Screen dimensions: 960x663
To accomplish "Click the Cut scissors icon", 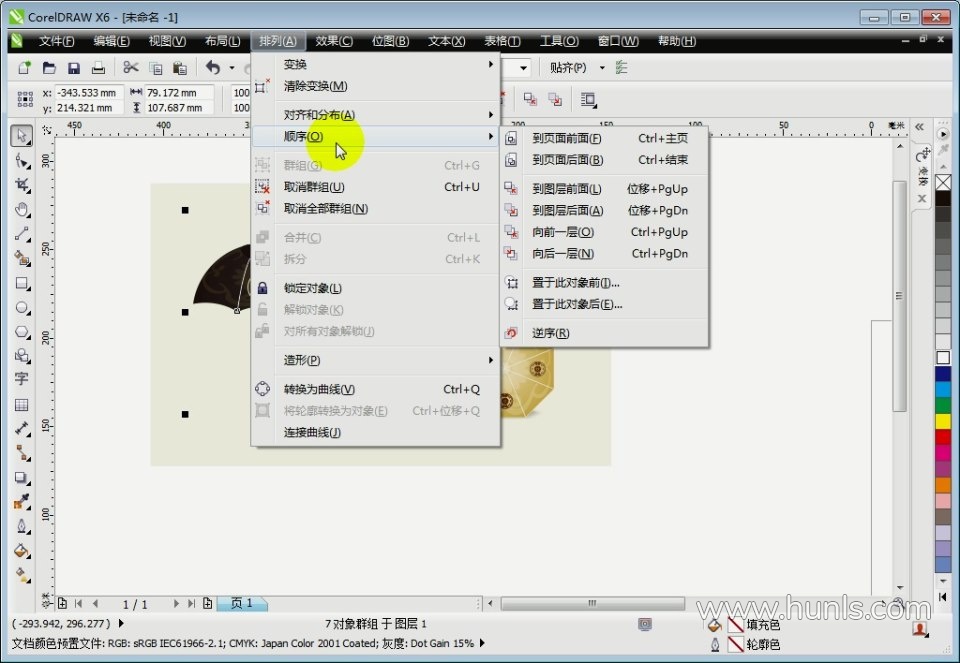I will coord(130,68).
